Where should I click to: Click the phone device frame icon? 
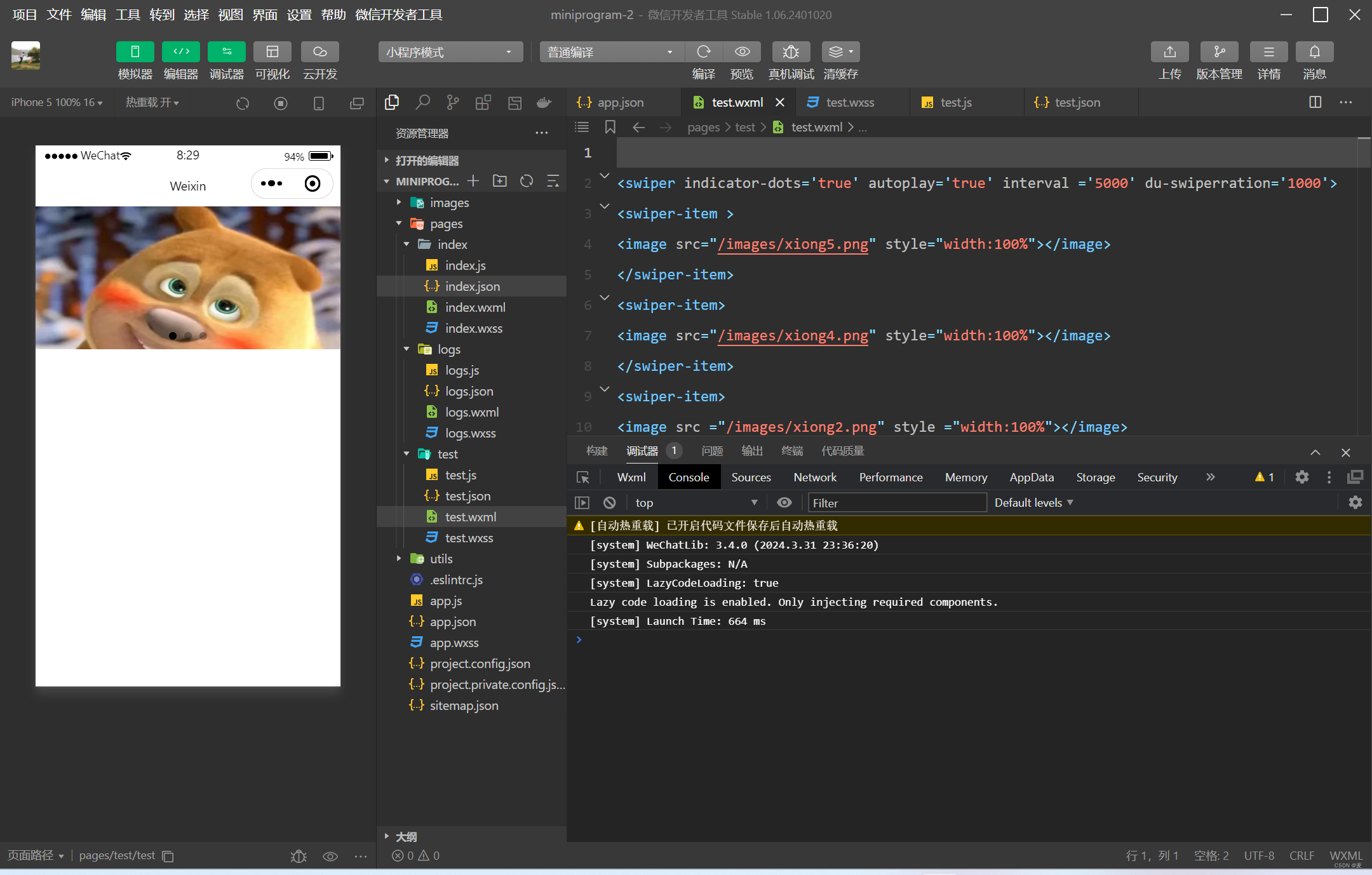pyautogui.click(x=319, y=103)
